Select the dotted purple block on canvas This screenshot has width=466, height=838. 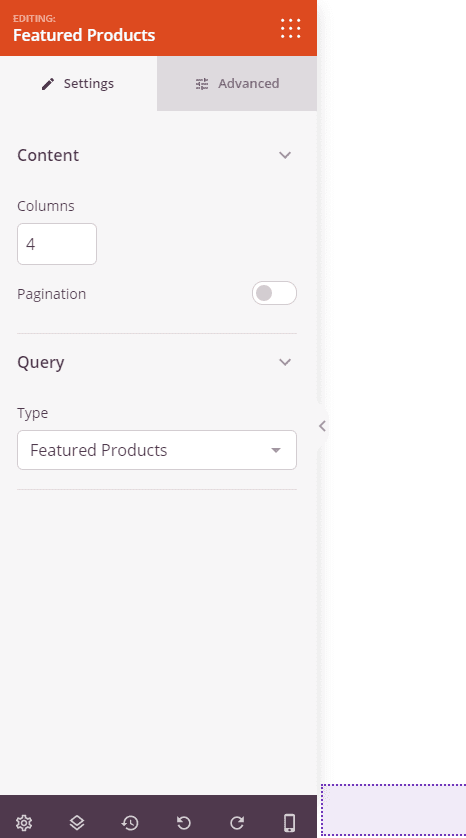click(x=394, y=810)
